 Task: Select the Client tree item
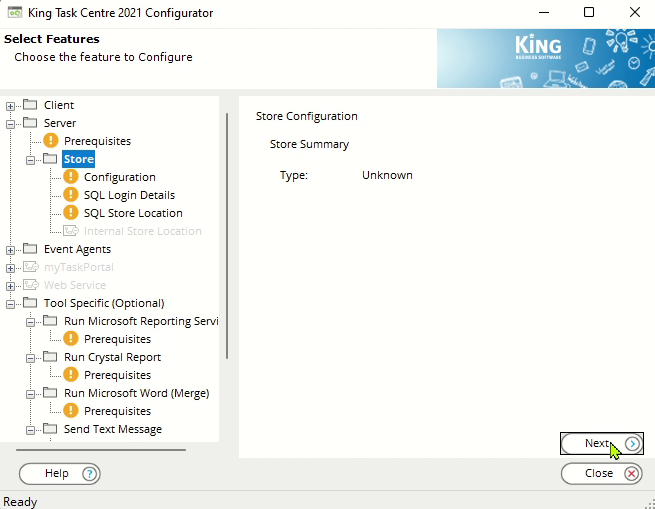click(x=59, y=105)
